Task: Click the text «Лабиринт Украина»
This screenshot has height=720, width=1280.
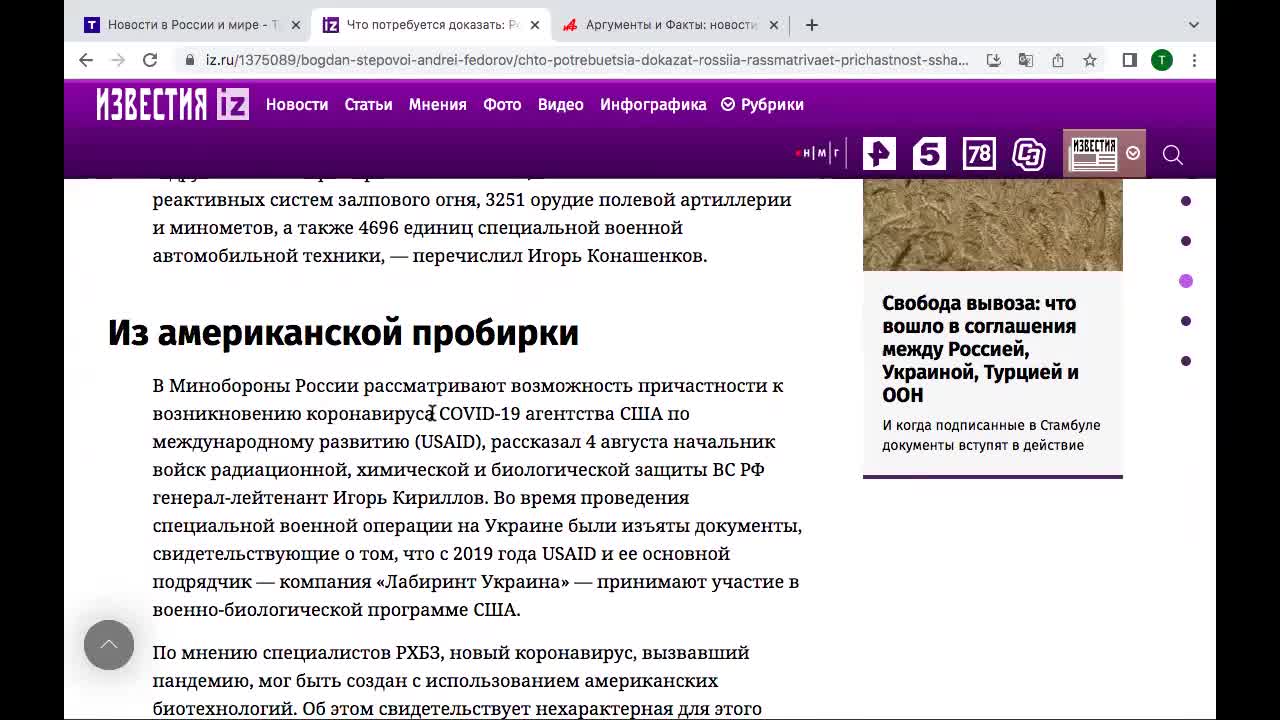Action: pyautogui.click(x=472, y=582)
